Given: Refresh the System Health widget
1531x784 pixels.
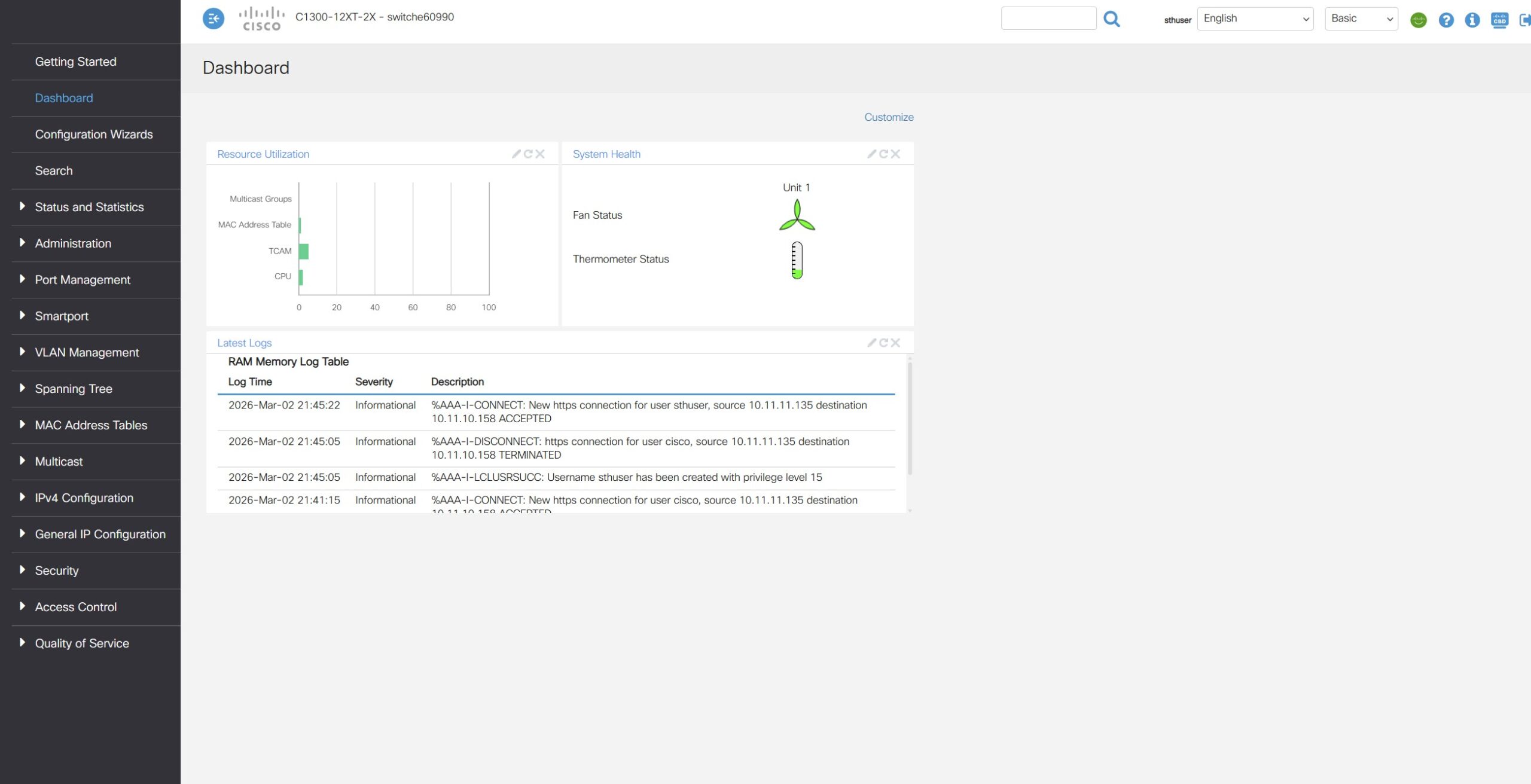Looking at the screenshot, I should pyautogui.click(x=883, y=154).
